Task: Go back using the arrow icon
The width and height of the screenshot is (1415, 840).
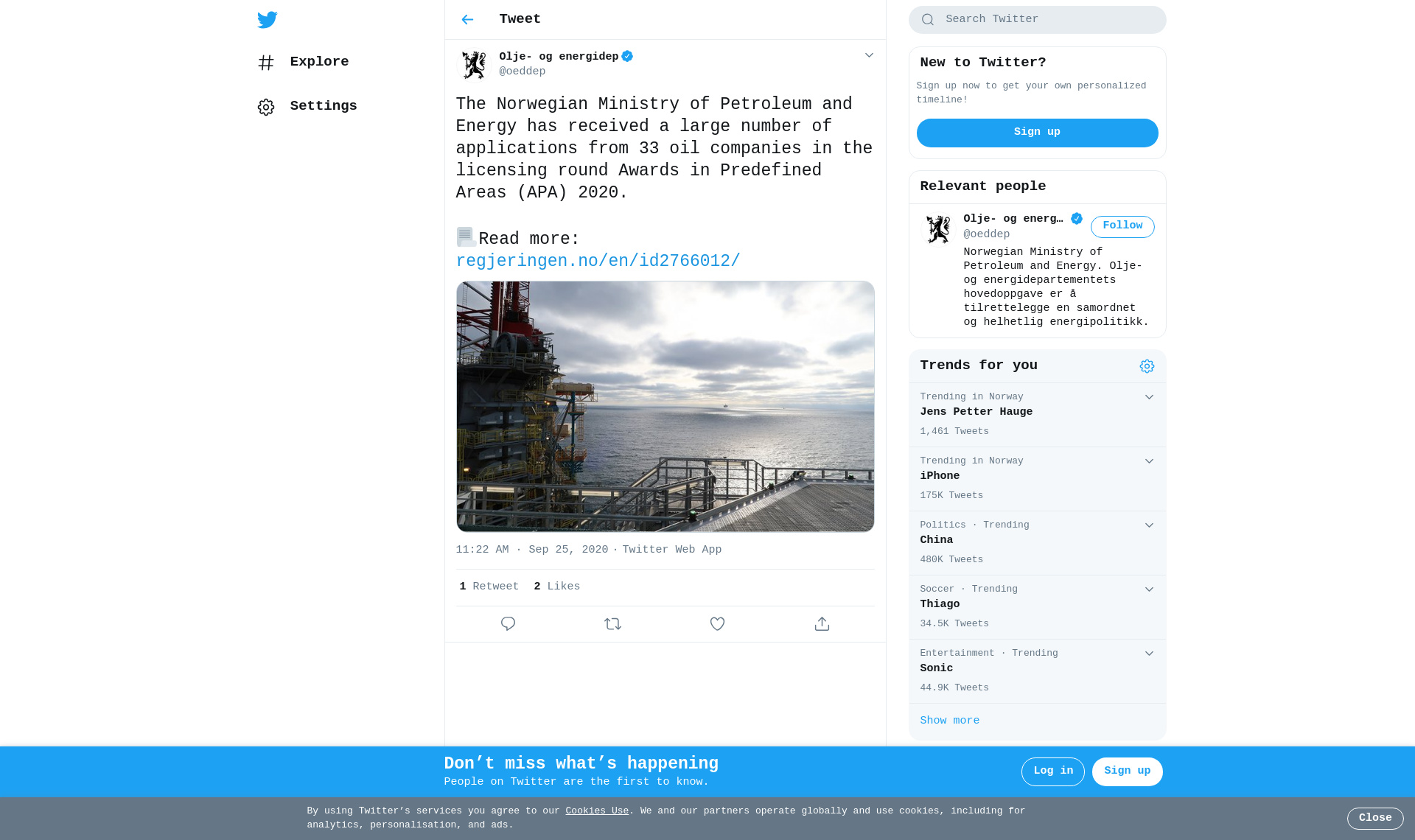Action: tap(467, 20)
